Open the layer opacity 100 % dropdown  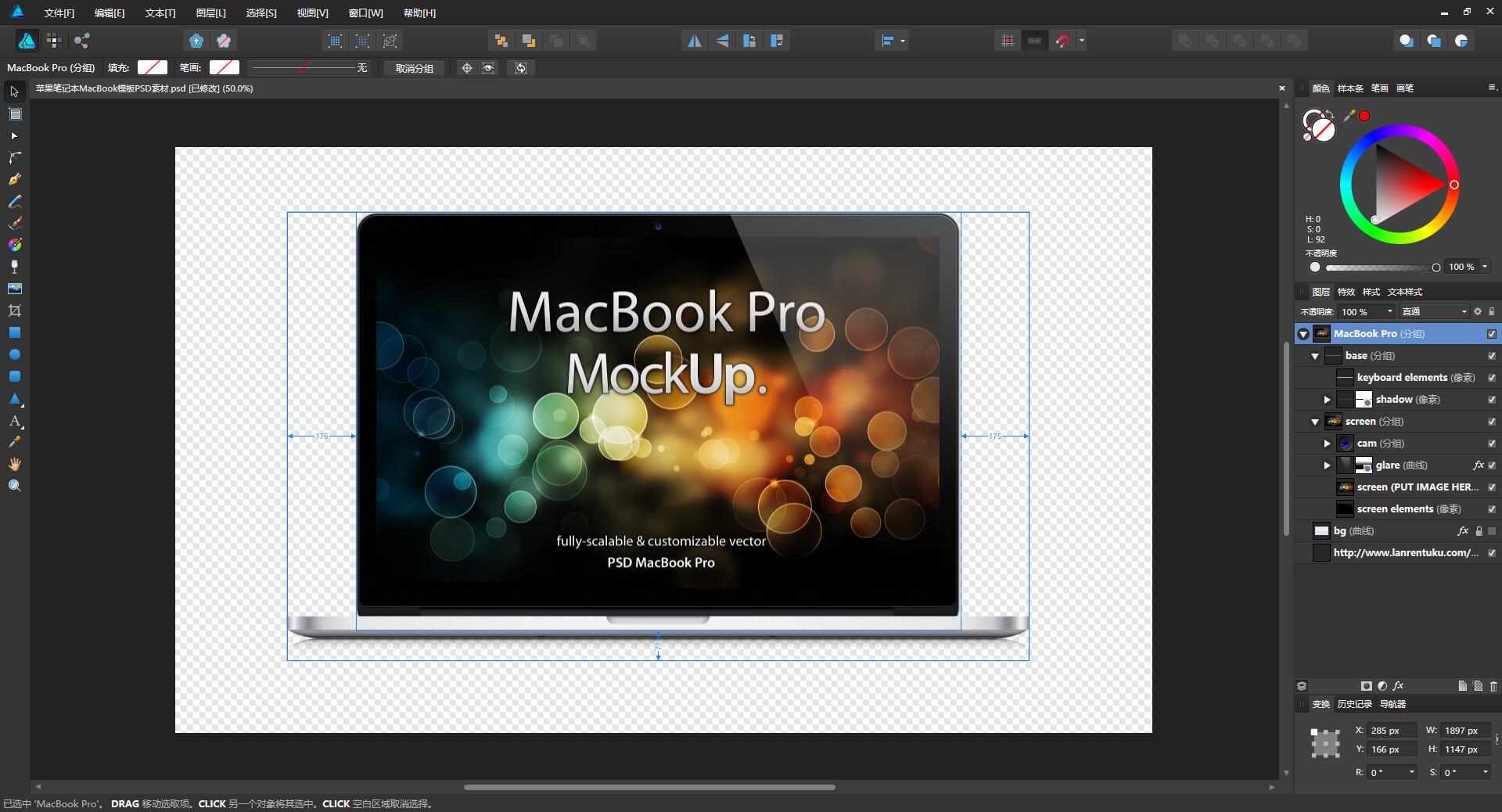point(1390,311)
